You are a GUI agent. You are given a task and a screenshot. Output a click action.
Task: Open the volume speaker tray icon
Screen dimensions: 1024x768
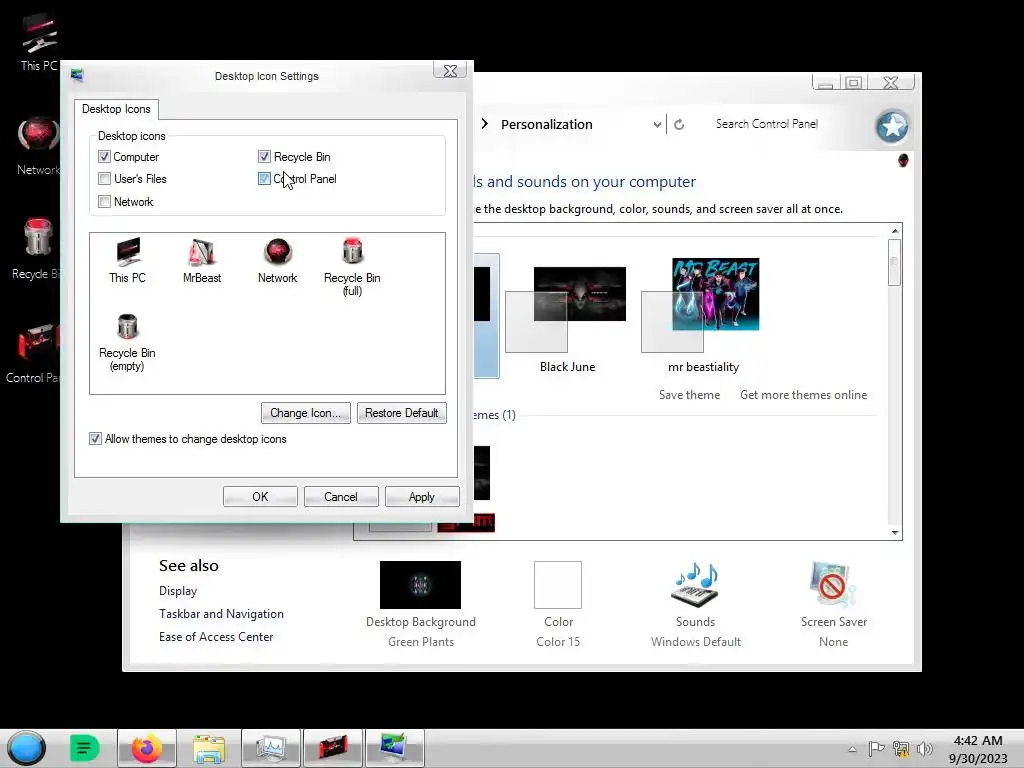(x=924, y=749)
